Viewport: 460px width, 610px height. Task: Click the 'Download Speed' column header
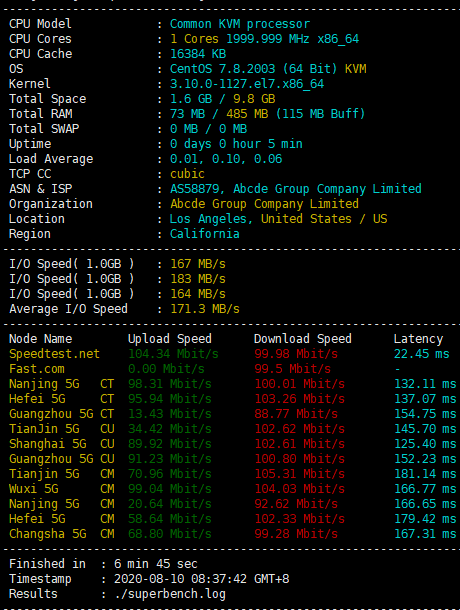coord(303,339)
